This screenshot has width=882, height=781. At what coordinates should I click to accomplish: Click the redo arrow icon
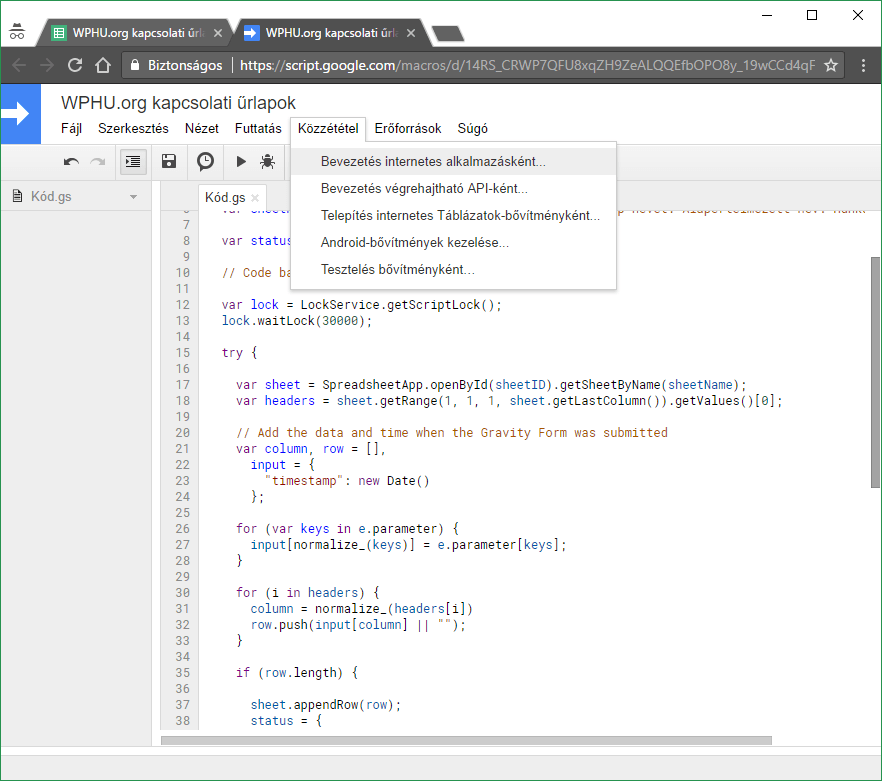click(98, 161)
